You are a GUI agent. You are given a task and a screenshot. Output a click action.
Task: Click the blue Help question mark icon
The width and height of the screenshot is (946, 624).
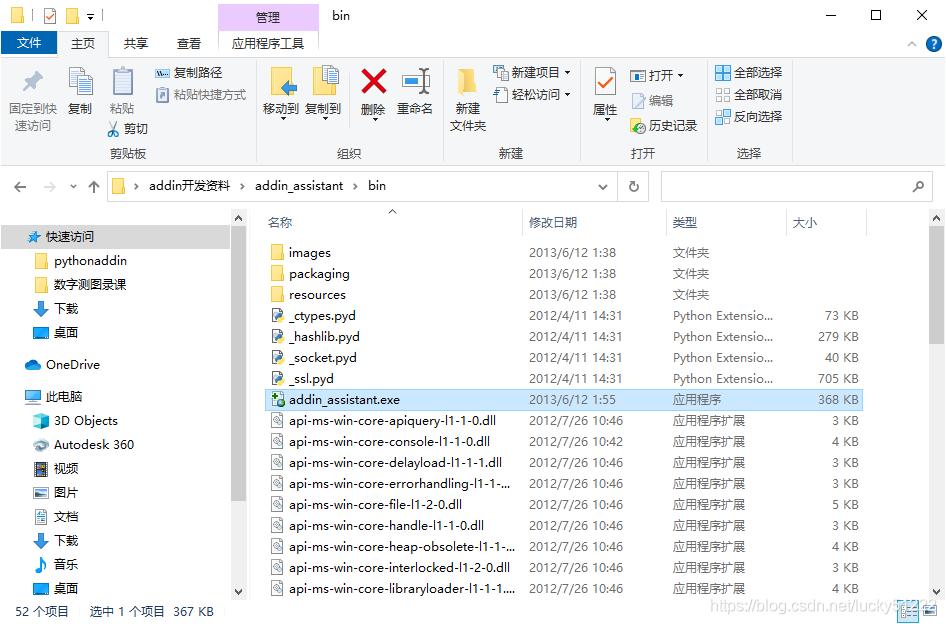tap(933, 44)
